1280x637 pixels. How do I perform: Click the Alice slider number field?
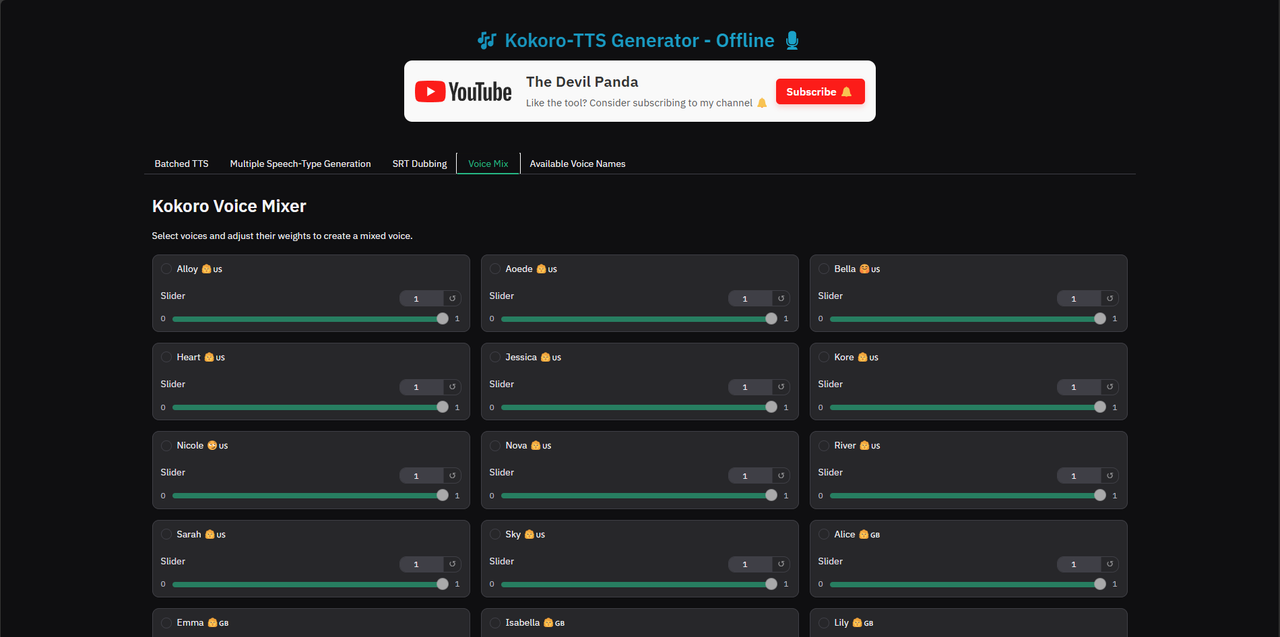pos(1079,564)
